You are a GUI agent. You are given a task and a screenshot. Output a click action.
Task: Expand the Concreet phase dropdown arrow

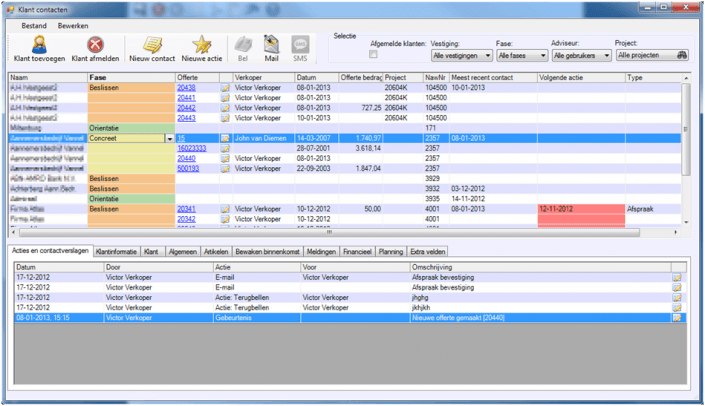[x=169, y=139]
